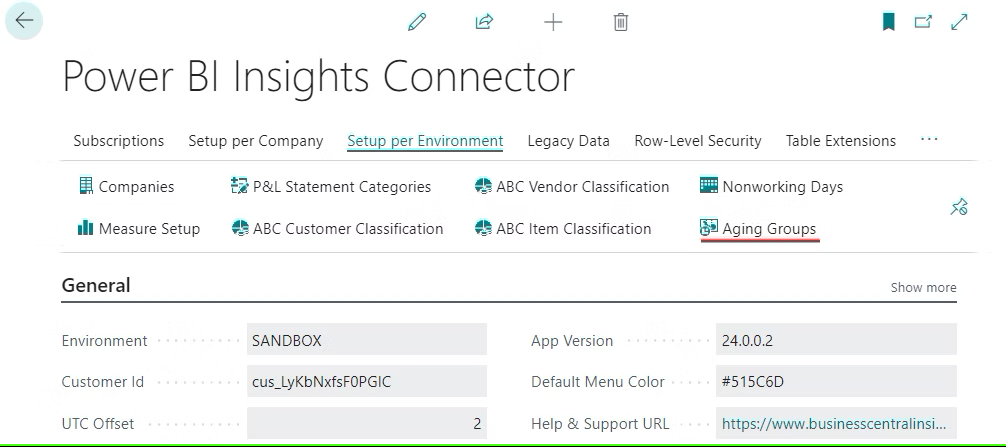Open the Help & Support URL link

(833, 423)
